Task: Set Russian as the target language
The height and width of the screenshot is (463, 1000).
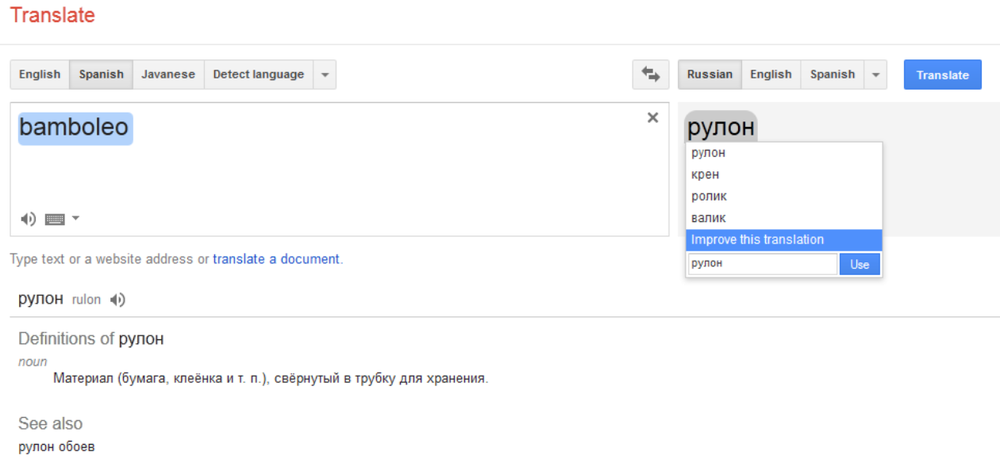Action: [710, 75]
